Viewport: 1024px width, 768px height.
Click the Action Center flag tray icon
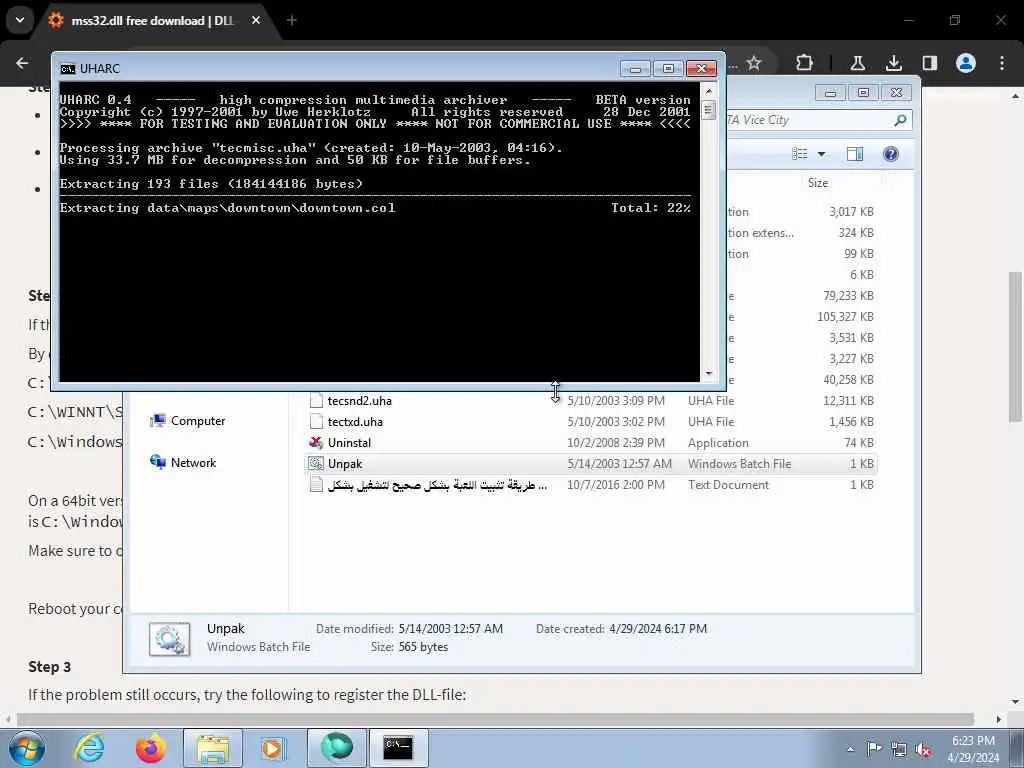point(874,748)
